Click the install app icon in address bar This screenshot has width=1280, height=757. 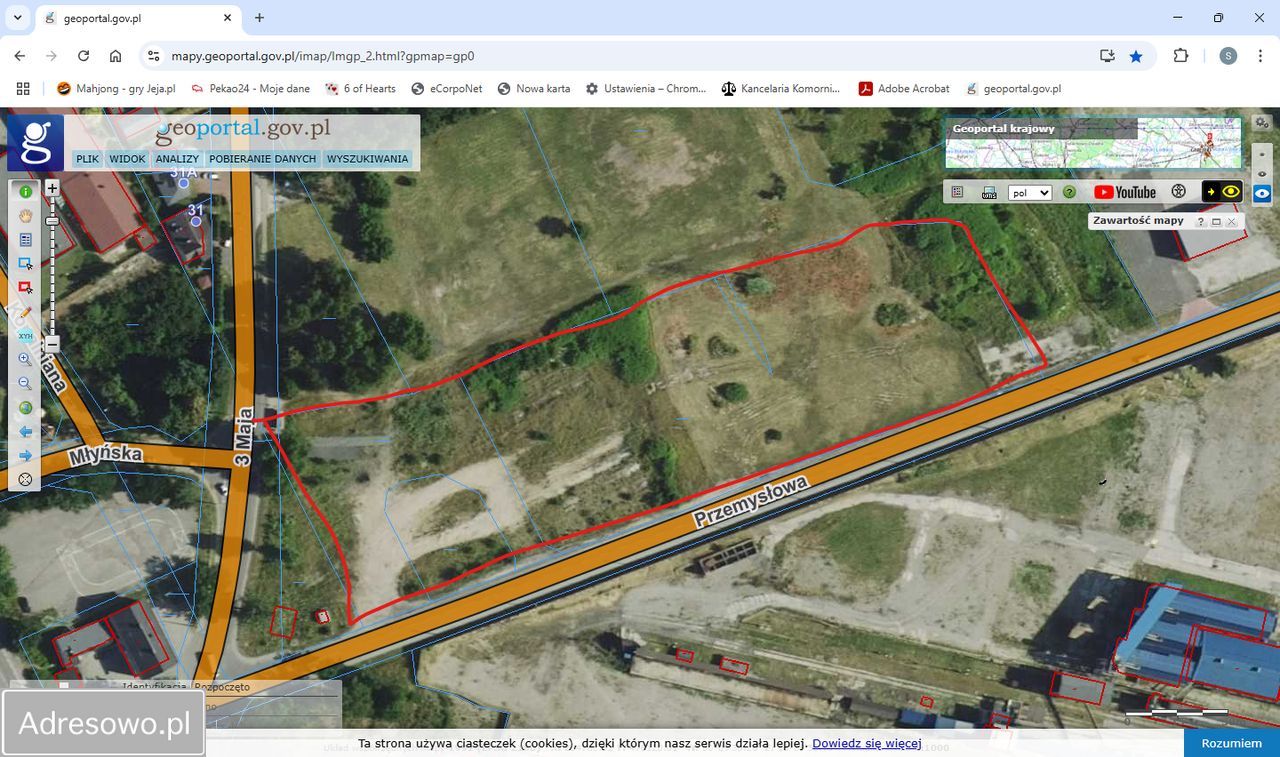1107,56
